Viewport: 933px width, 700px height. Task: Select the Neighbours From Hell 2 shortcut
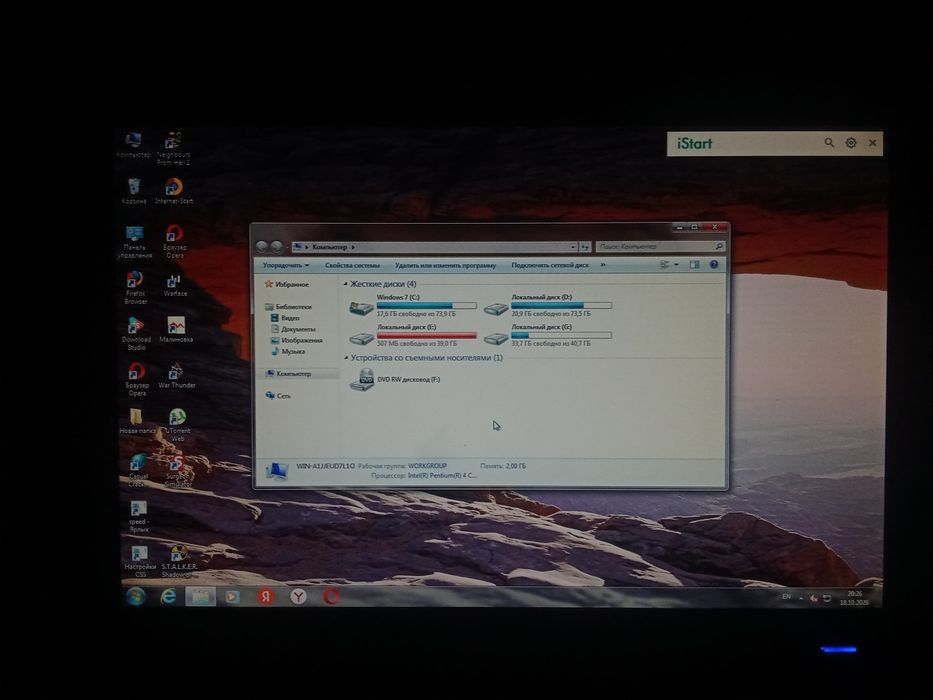click(173, 148)
